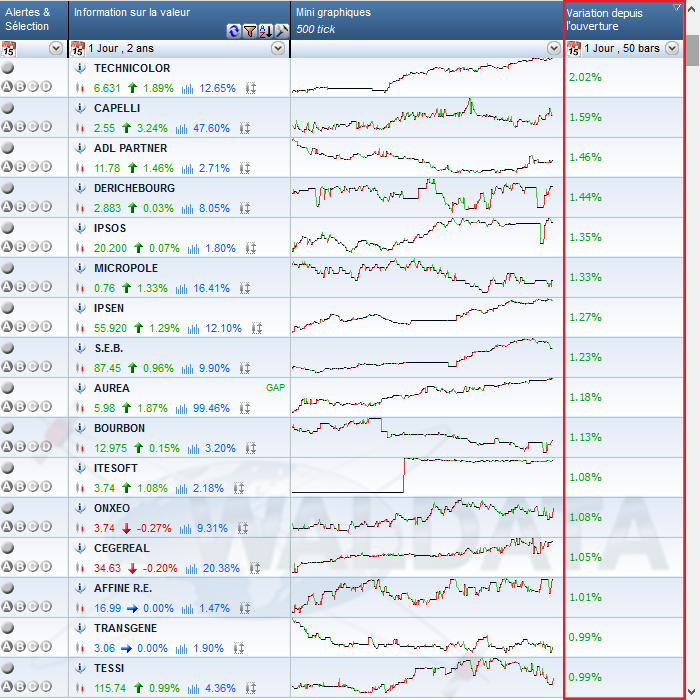Click calendar icon beside '1 Jour , 50 bars'
The image size is (700, 700).
click(x=574, y=48)
